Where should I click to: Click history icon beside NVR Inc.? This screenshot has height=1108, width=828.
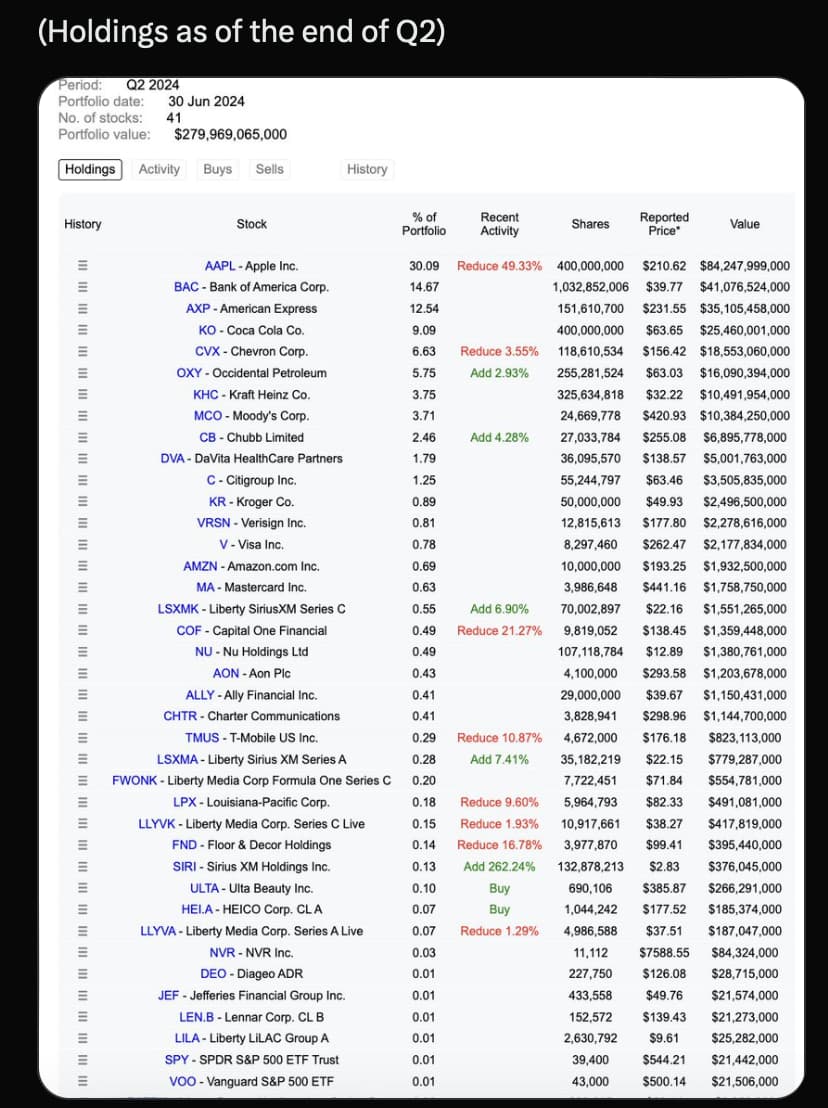click(83, 953)
